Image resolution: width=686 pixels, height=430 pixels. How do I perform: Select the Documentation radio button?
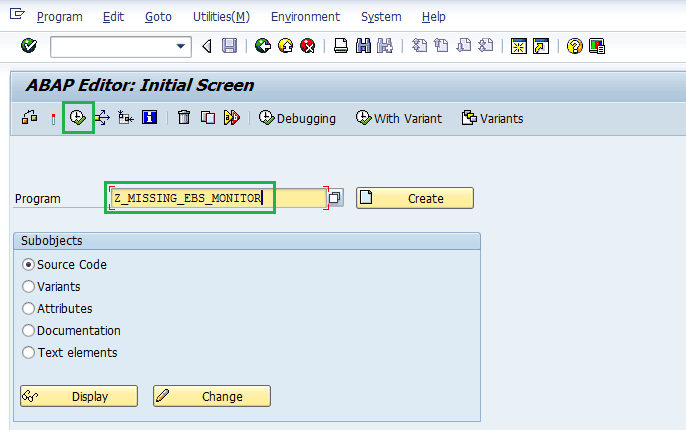point(28,330)
